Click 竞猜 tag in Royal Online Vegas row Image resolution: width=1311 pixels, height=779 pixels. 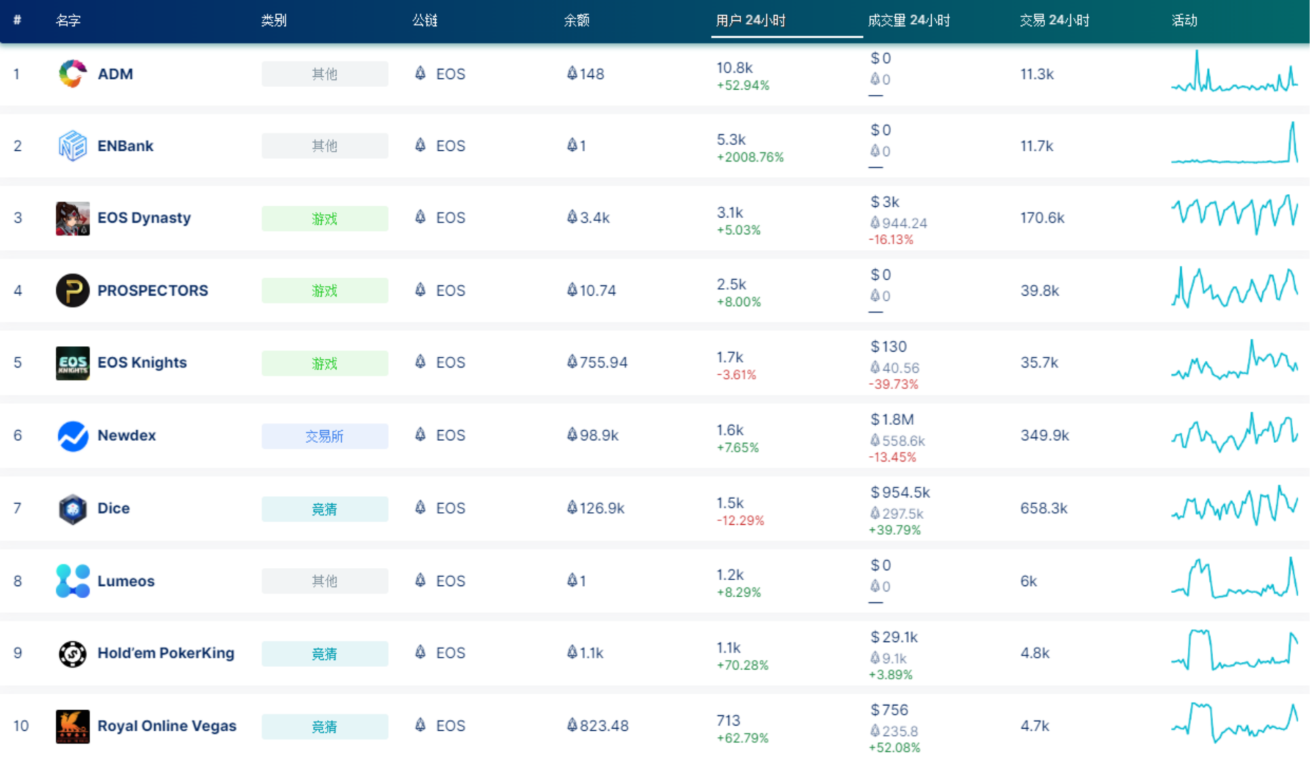[325, 726]
